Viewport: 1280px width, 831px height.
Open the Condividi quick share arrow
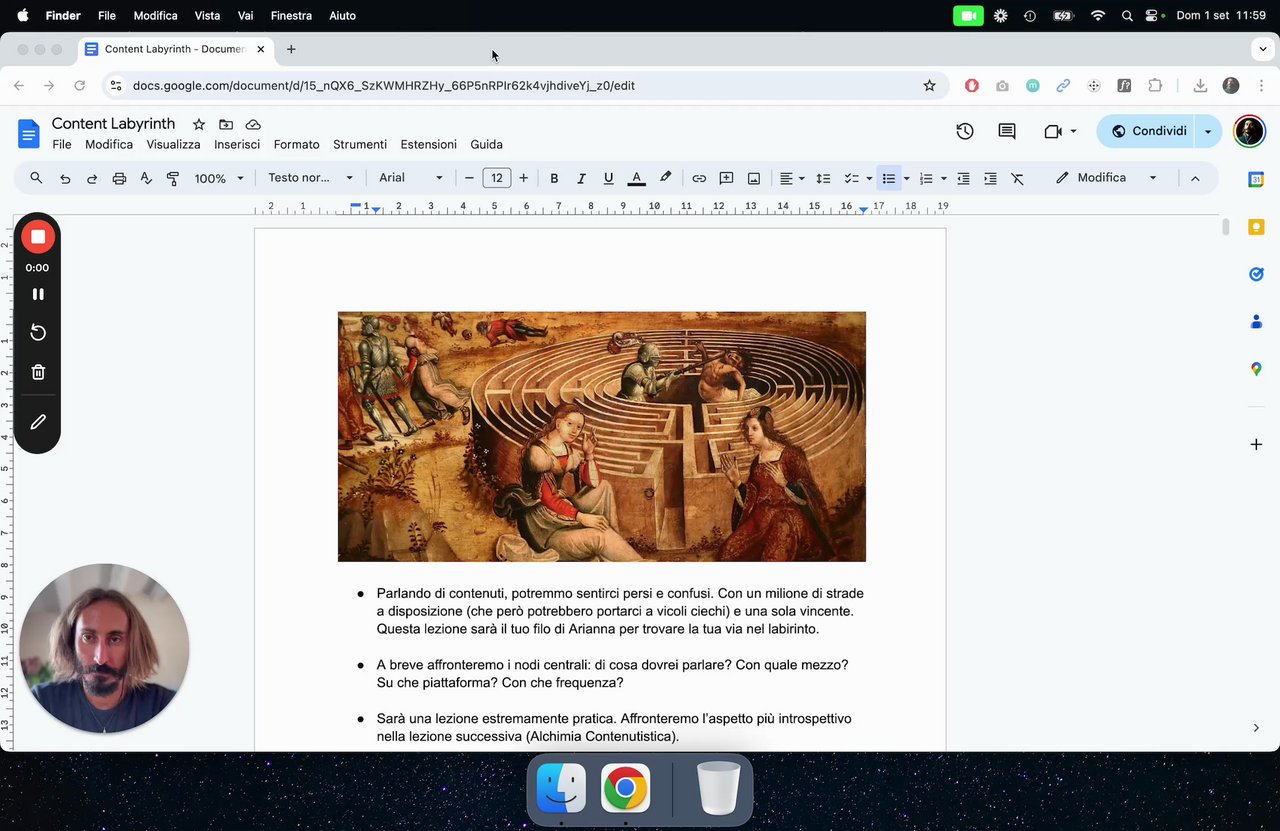click(1208, 131)
